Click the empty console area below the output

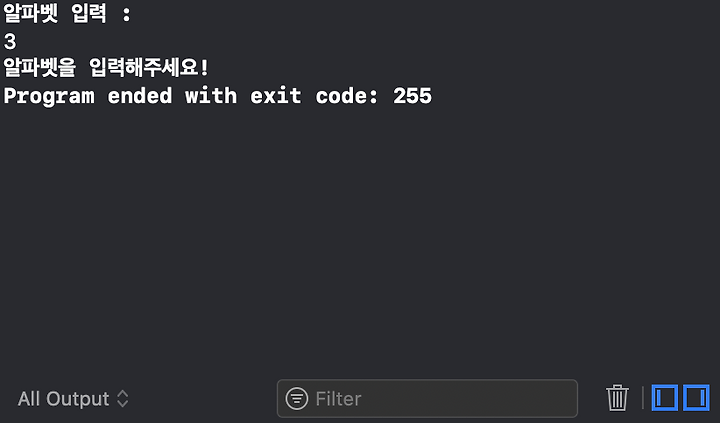pos(360,239)
